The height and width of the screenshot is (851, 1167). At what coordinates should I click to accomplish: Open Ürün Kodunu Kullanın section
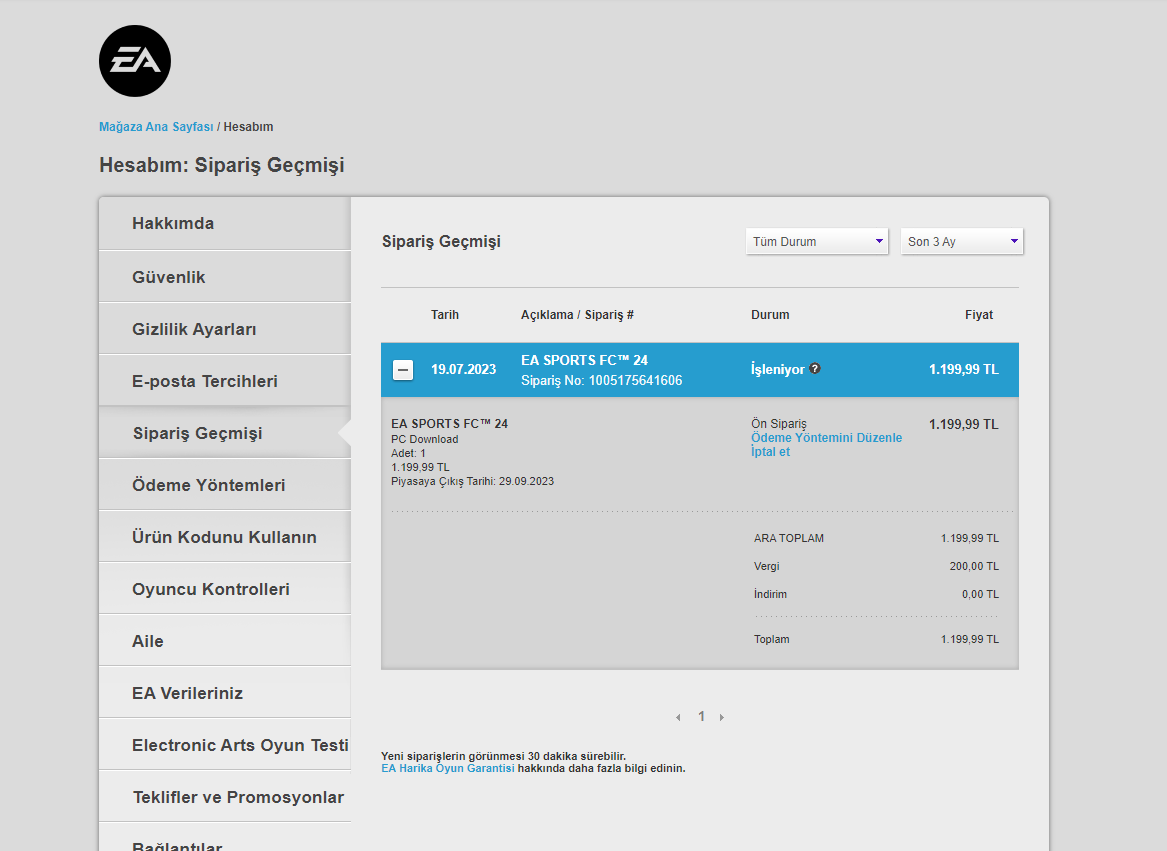225,537
